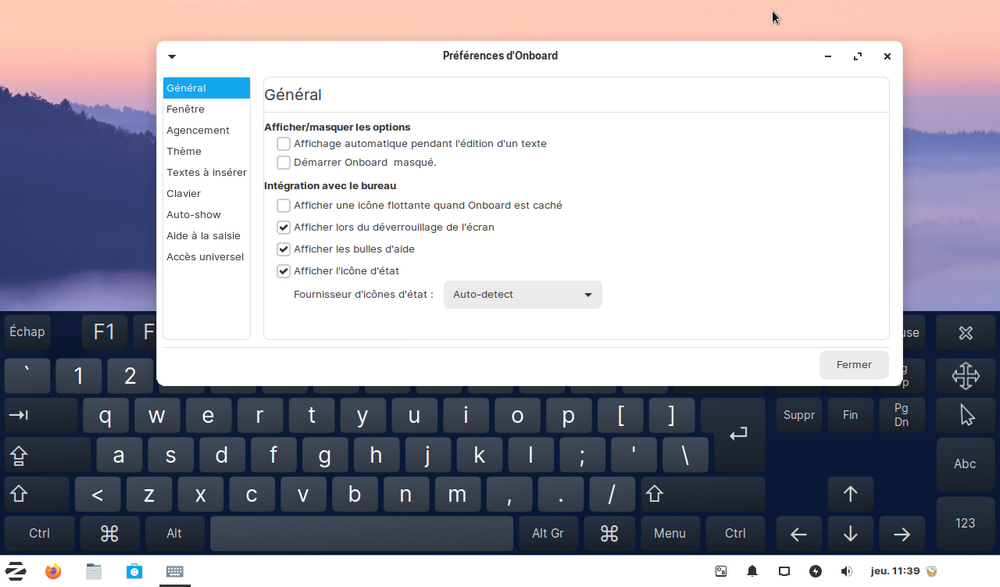Click the Fermer button
The width and height of the screenshot is (1000, 587).
(853, 365)
